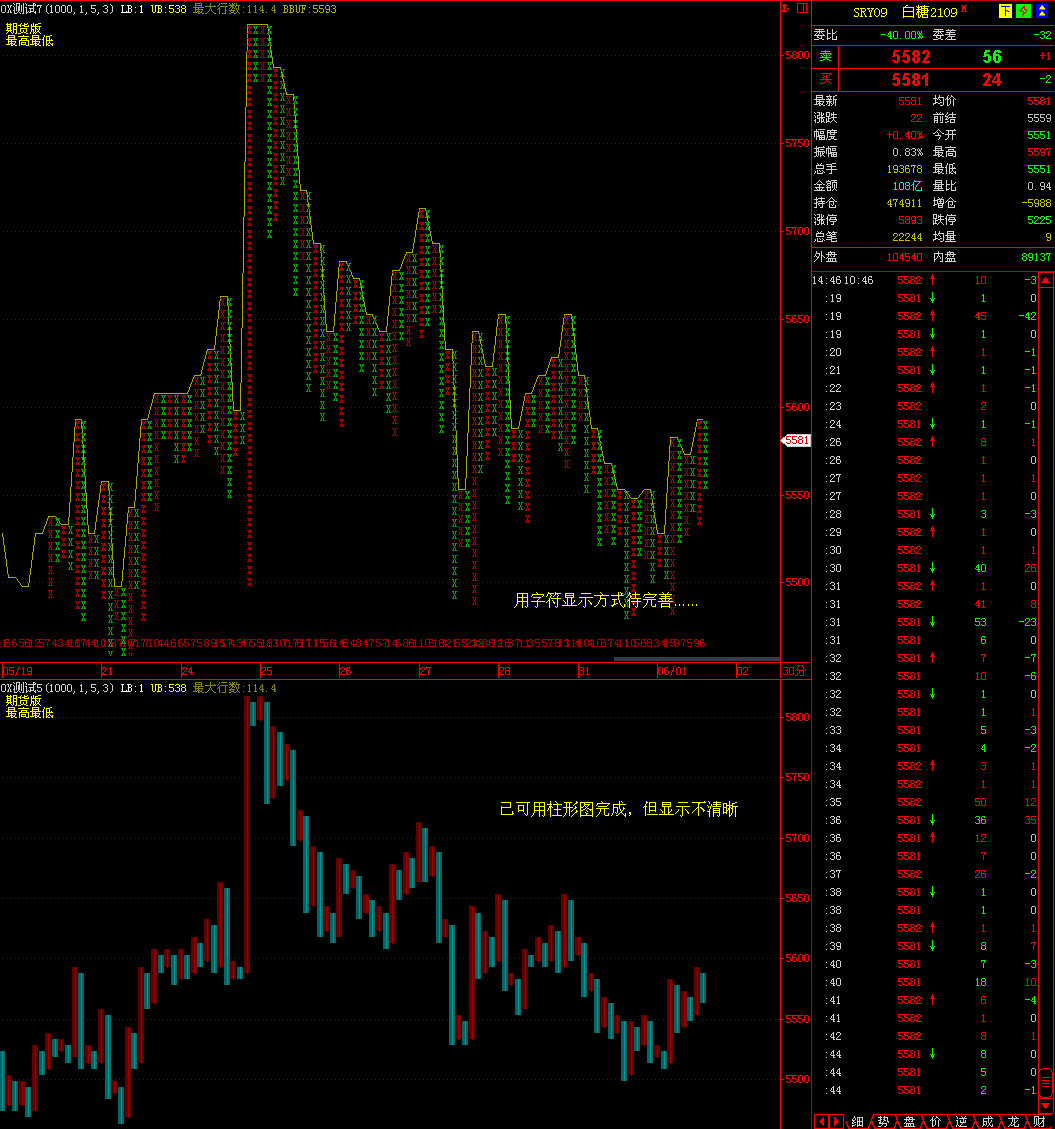Click the 06/01 date marker

[x=672, y=671]
